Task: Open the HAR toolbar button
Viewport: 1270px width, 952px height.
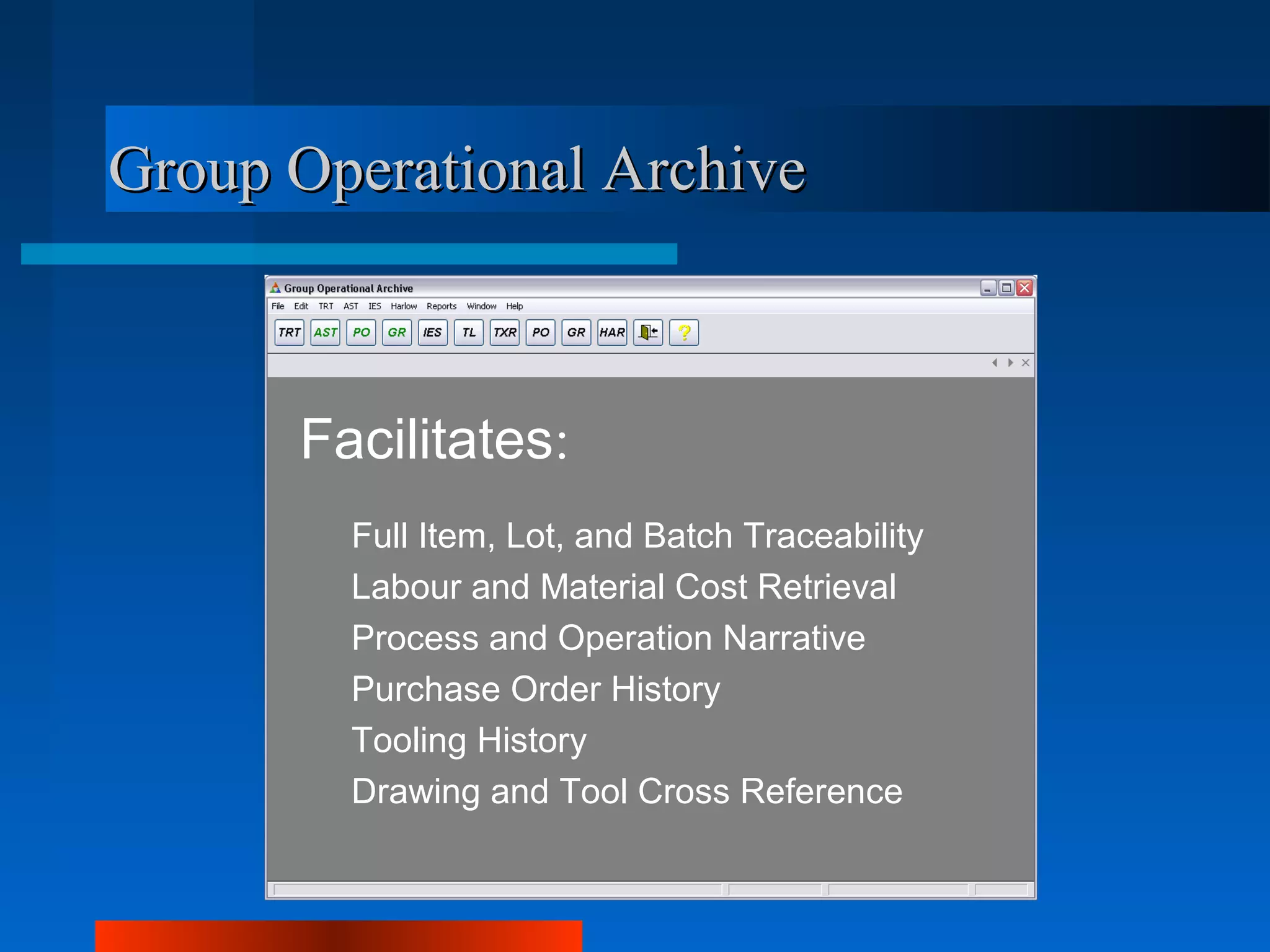Action: point(612,332)
